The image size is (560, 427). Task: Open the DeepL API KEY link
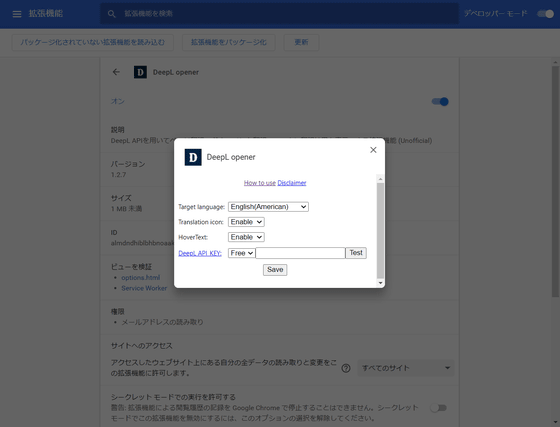[200, 253]
